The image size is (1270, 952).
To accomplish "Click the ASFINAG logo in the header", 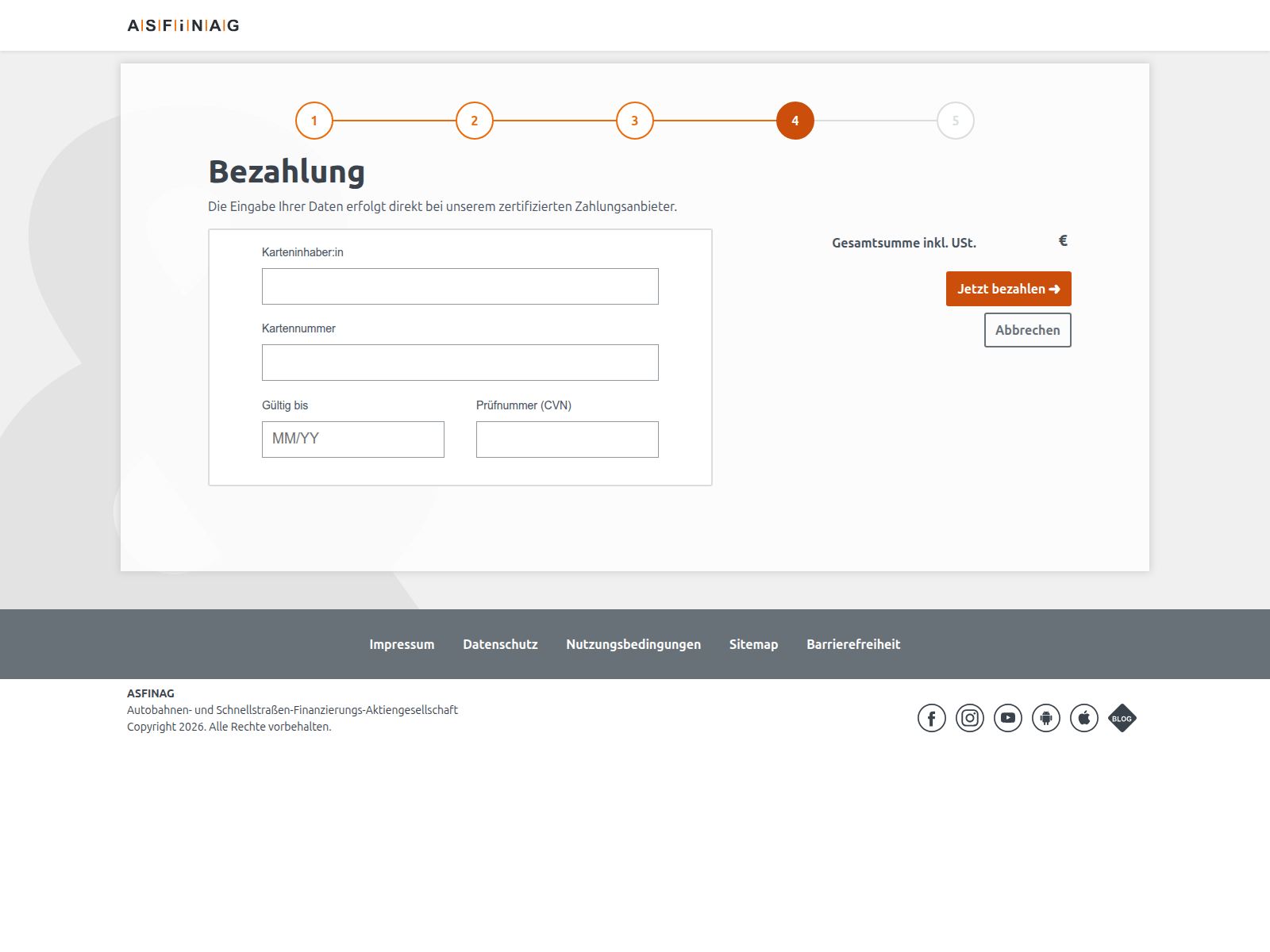I will [x=183, y=25].
